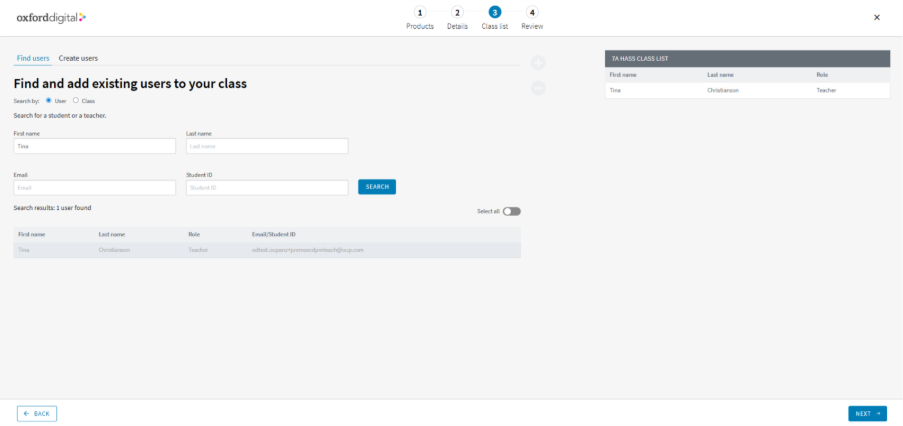Click the Oxford Digital logo
This screenshot has height=426, width=903.
51,17
